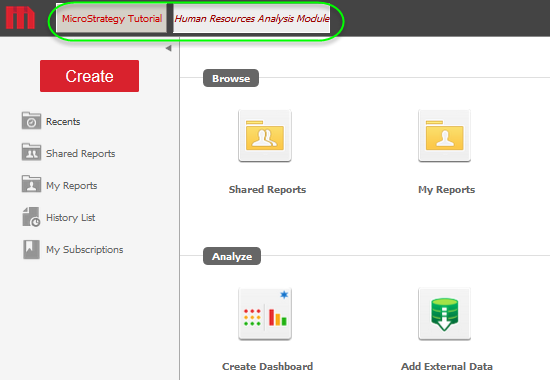
Task: Open the History List icon
Action: coord(31,217)
